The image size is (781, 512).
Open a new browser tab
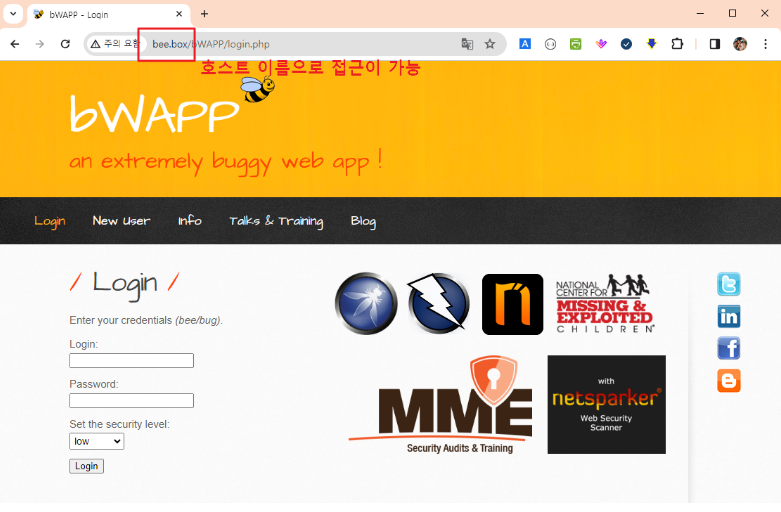(x=204, y=14)
